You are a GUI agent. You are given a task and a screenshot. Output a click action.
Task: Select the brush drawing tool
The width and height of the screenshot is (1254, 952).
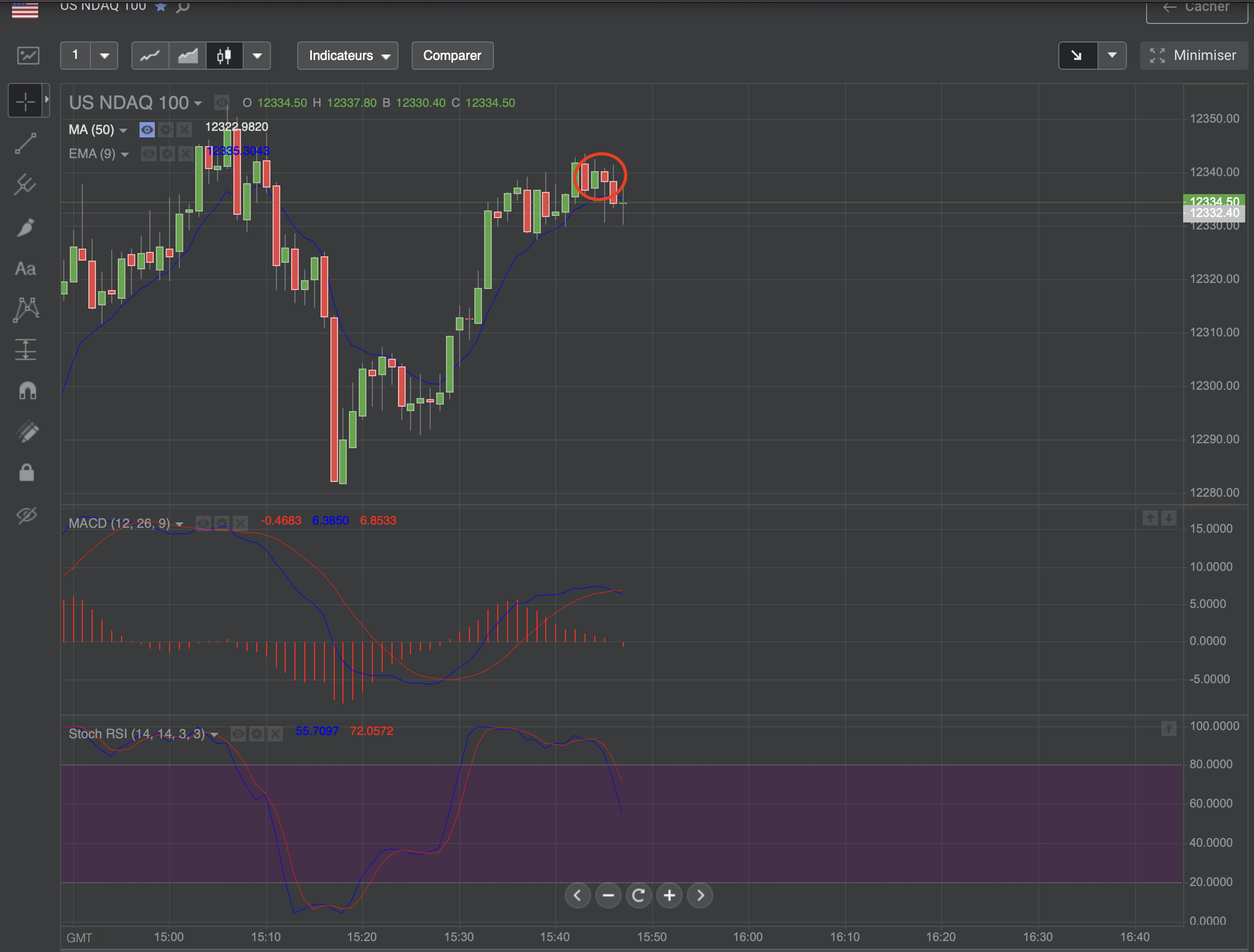[x=26, y=227]
